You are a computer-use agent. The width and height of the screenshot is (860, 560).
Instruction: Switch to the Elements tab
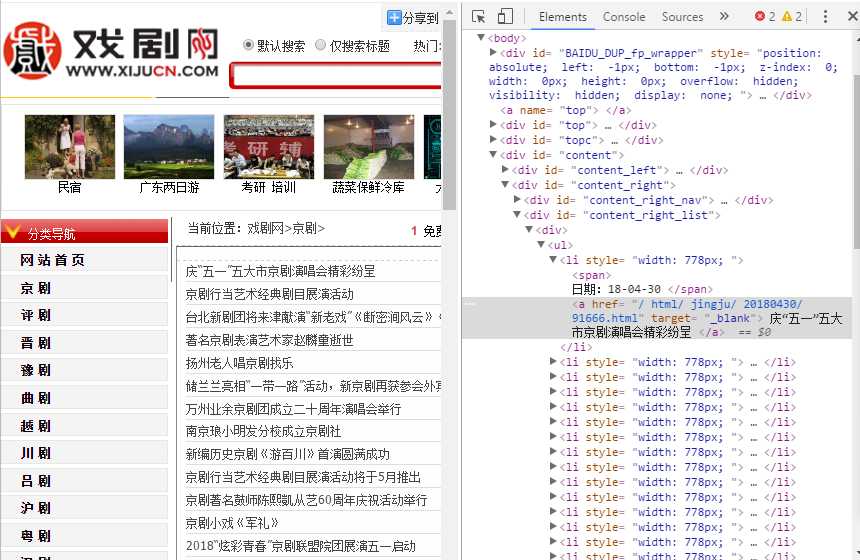563,17
